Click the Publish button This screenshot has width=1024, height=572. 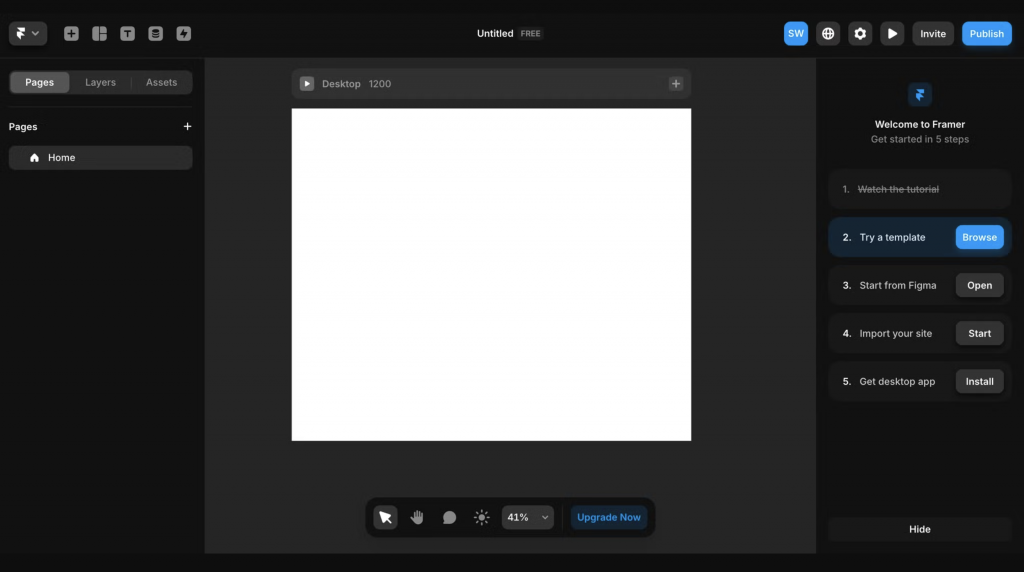986,33
